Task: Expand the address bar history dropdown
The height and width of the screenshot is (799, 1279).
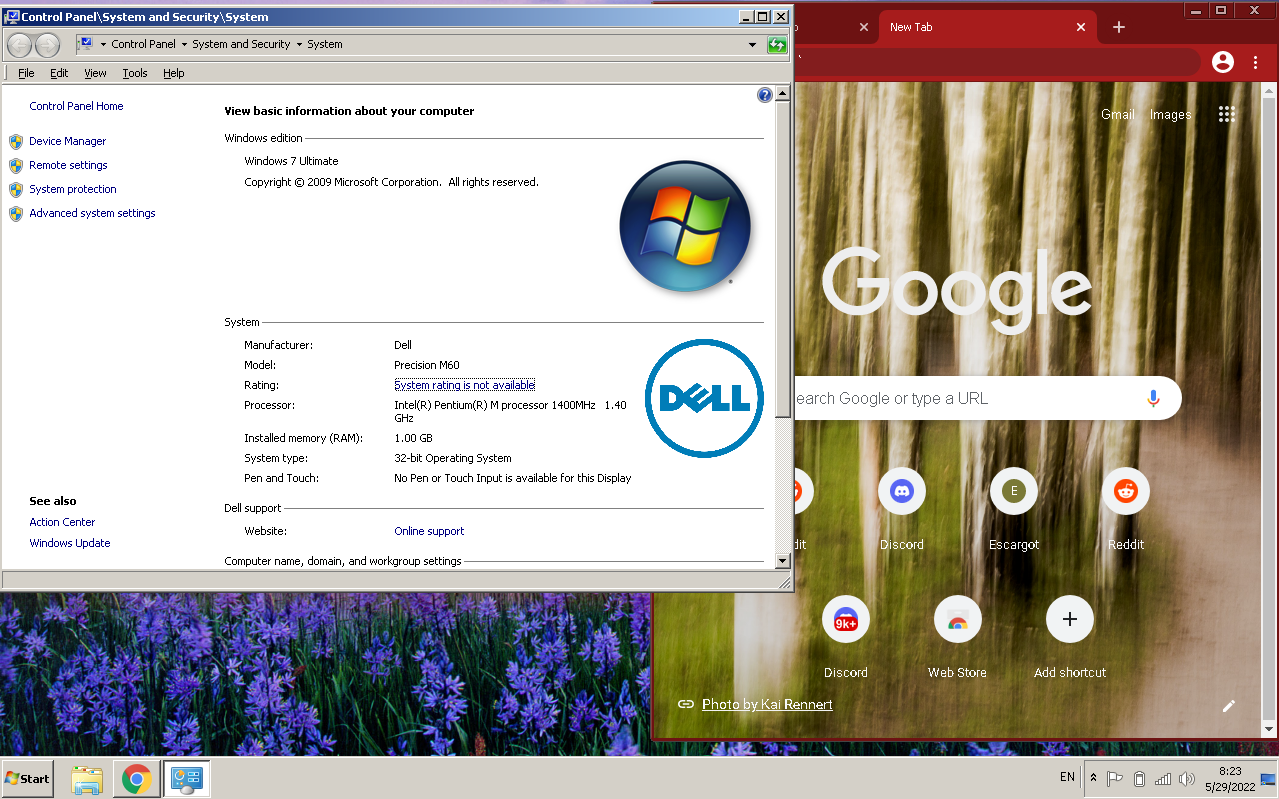Action: pos(752,44)
